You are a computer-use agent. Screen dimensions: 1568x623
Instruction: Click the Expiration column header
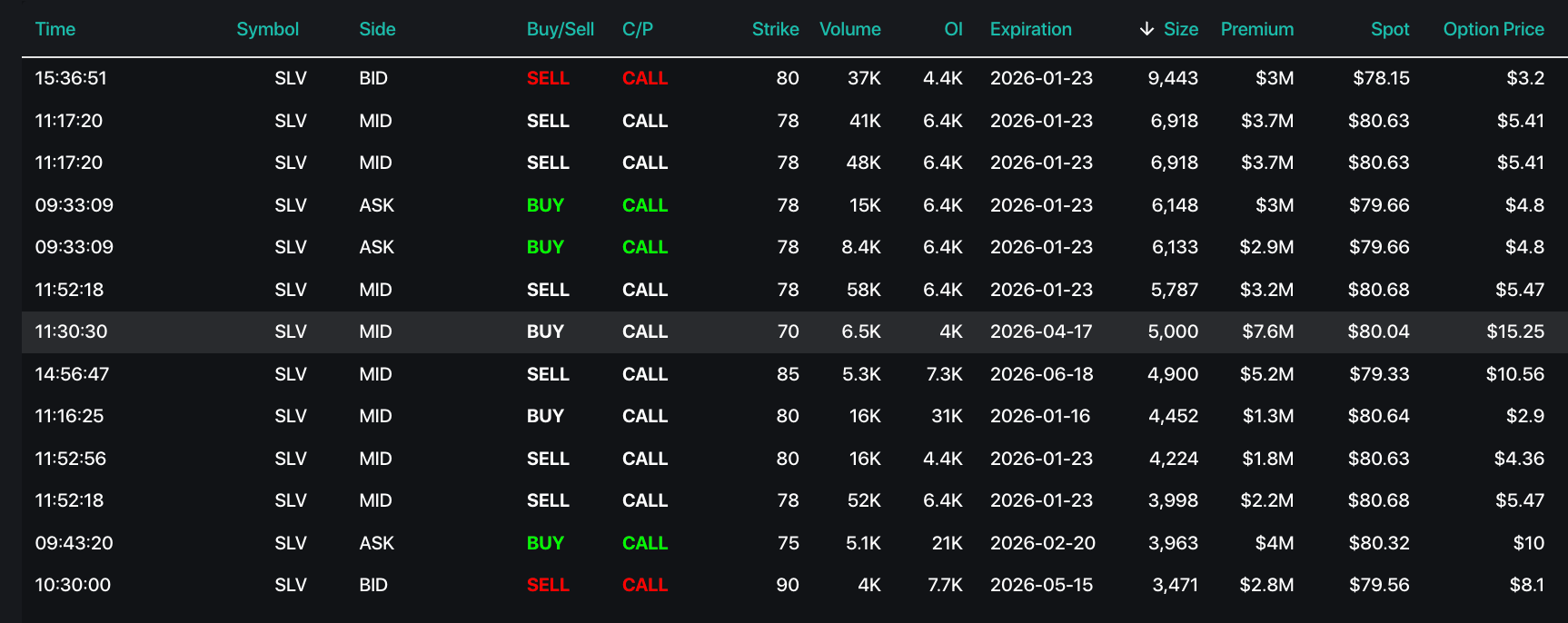click(1030, 29)
